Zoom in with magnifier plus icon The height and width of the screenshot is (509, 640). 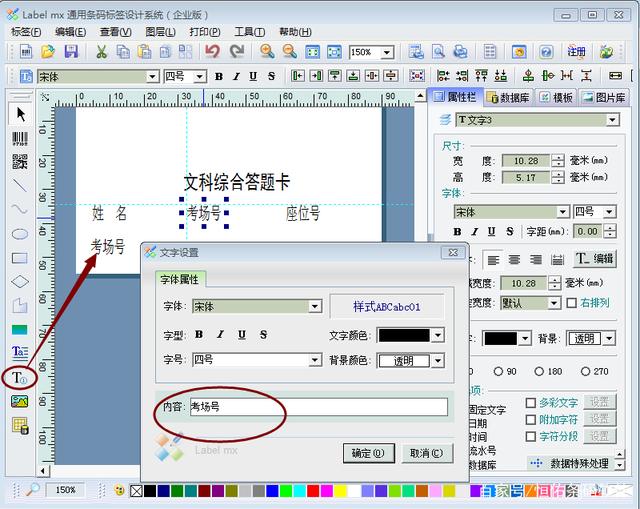click(x=267, y=51)
